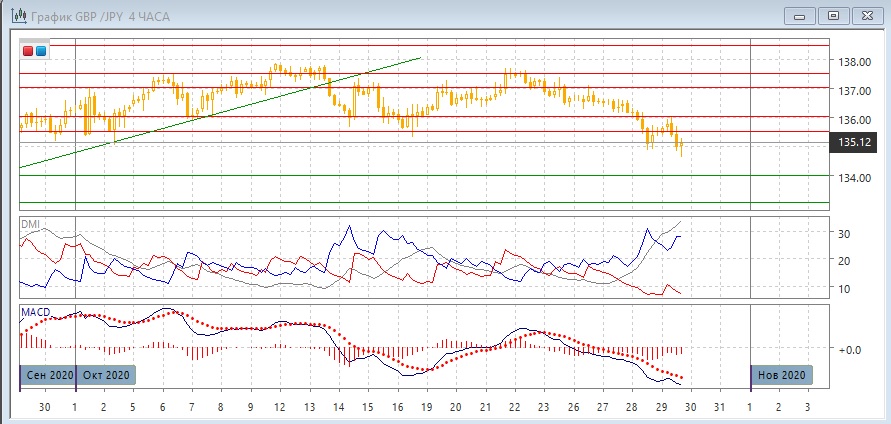Viewport: 891px width, 424px height.
Task: Click the Окт 2020 month marker
Action: (105, 375)
